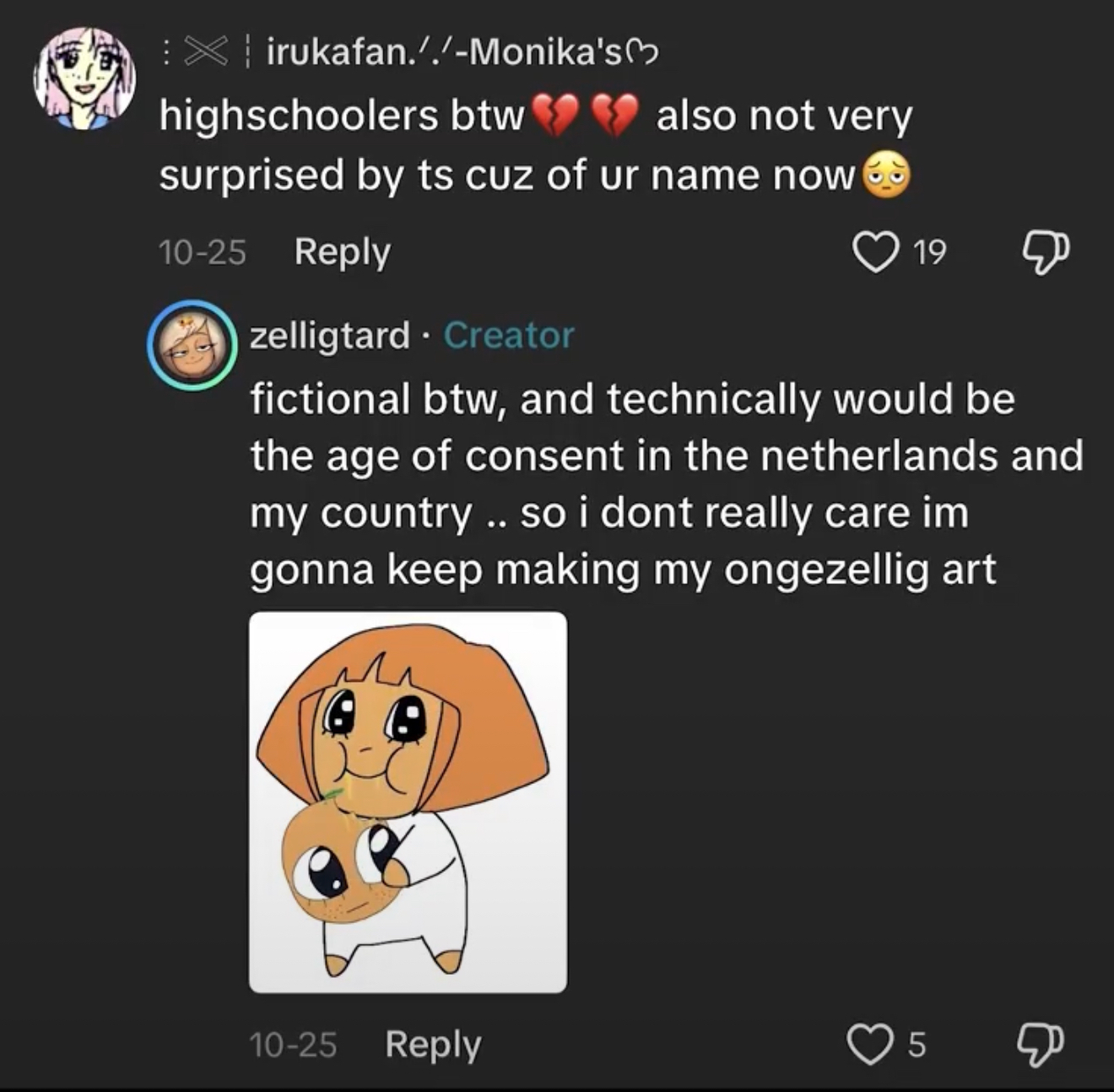1114x1092 pixels.
Task: Reply to irukafan's highschoolers comment
Action: tap(342, 252)
